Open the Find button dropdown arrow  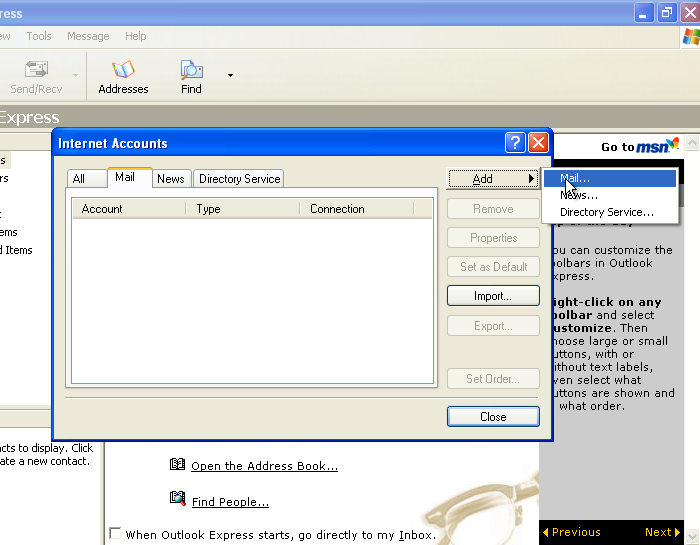point(230,75)
